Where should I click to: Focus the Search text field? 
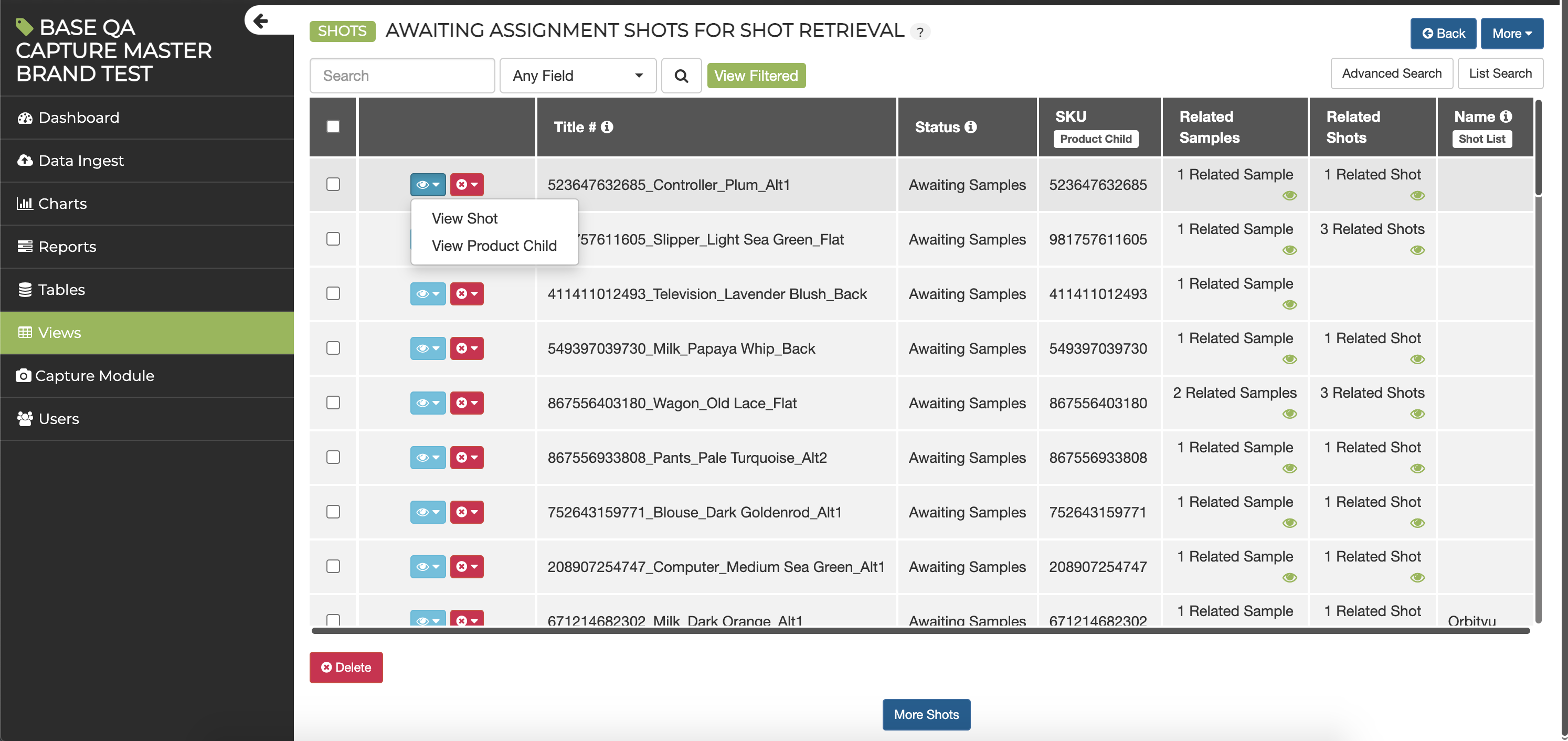tap(402, 76)
